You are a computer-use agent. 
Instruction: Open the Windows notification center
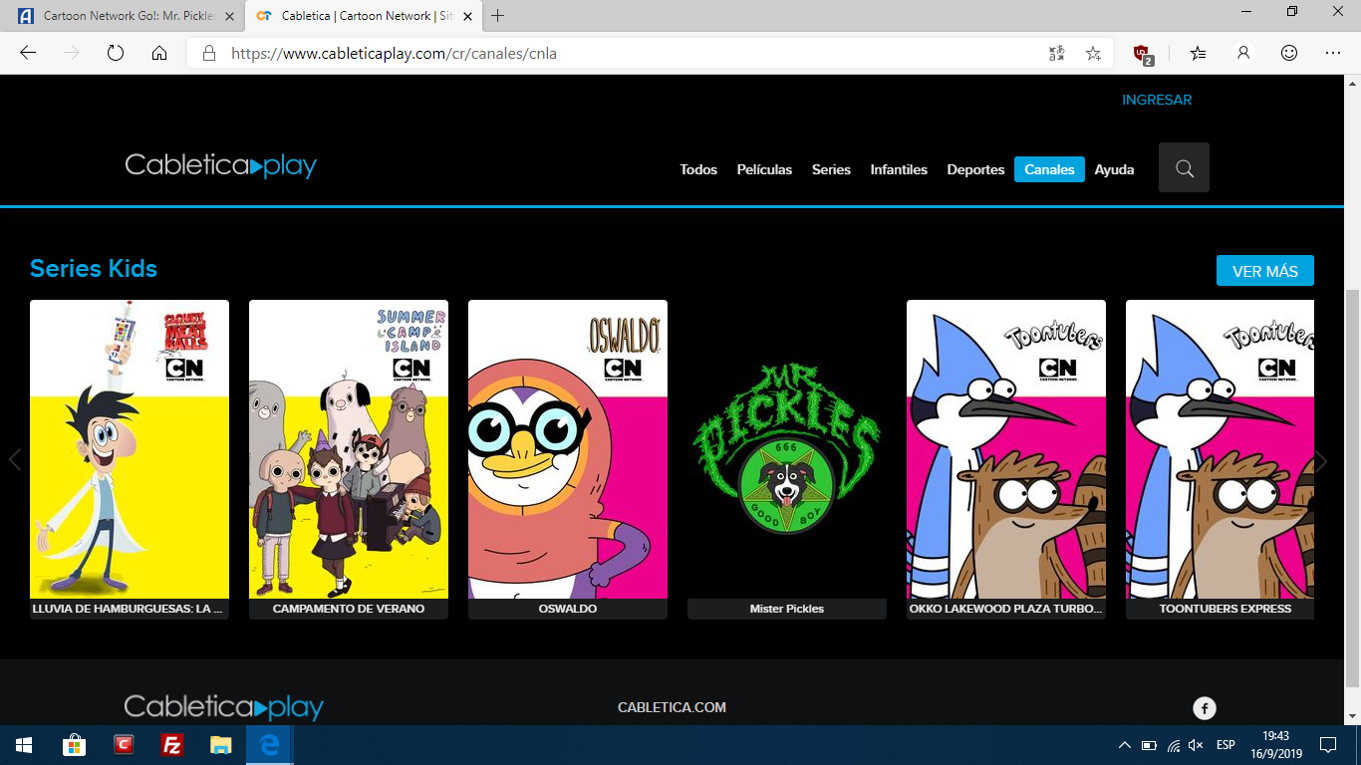(1329, 745)
